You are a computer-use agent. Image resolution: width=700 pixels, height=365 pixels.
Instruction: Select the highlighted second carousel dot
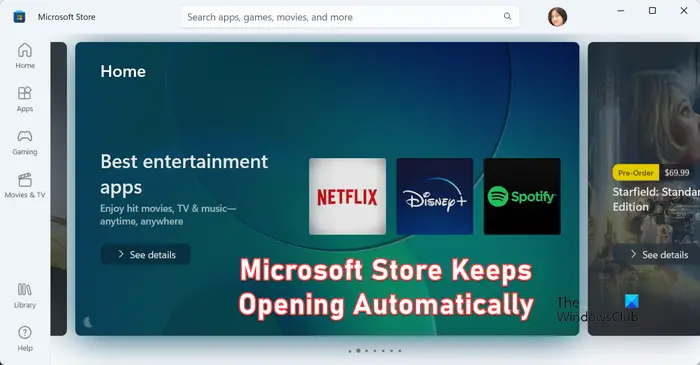[358, 351]
